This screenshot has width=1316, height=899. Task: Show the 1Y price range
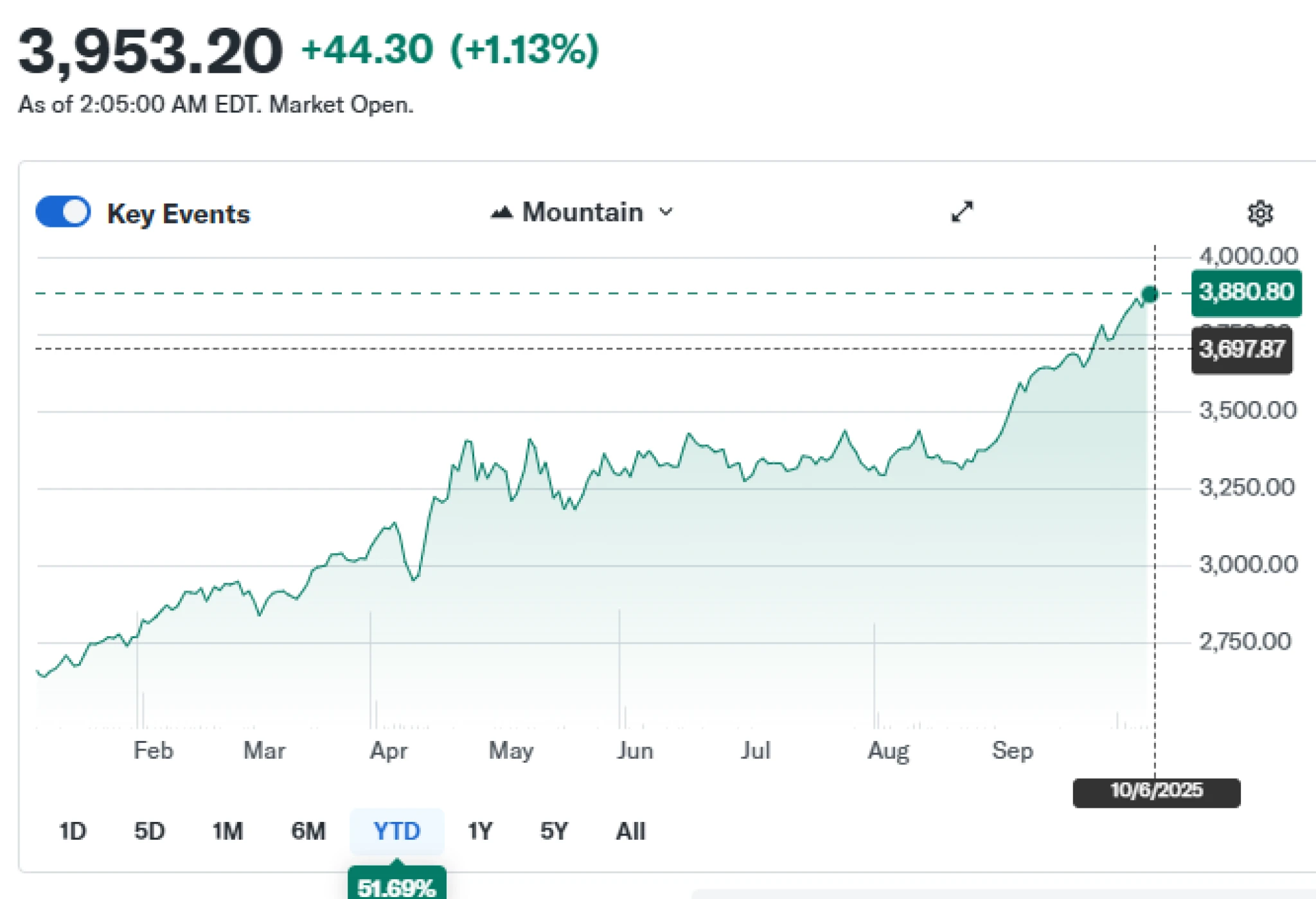coord(479,832)
